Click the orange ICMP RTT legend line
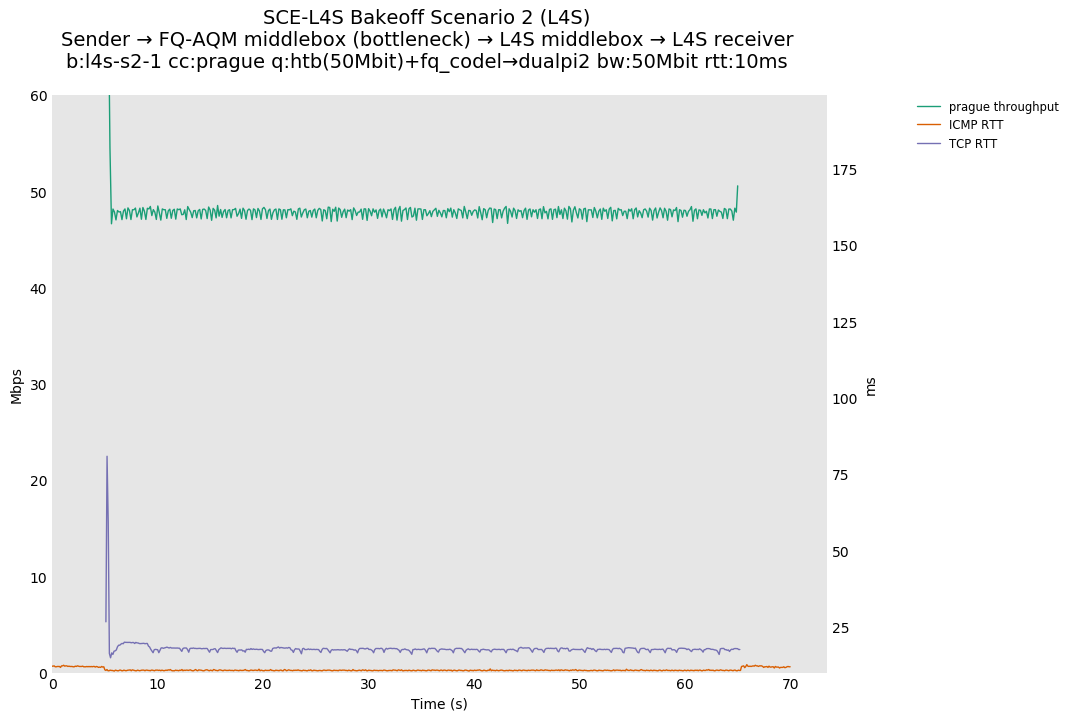This screenshot has width=1073, height=721. 929,125
